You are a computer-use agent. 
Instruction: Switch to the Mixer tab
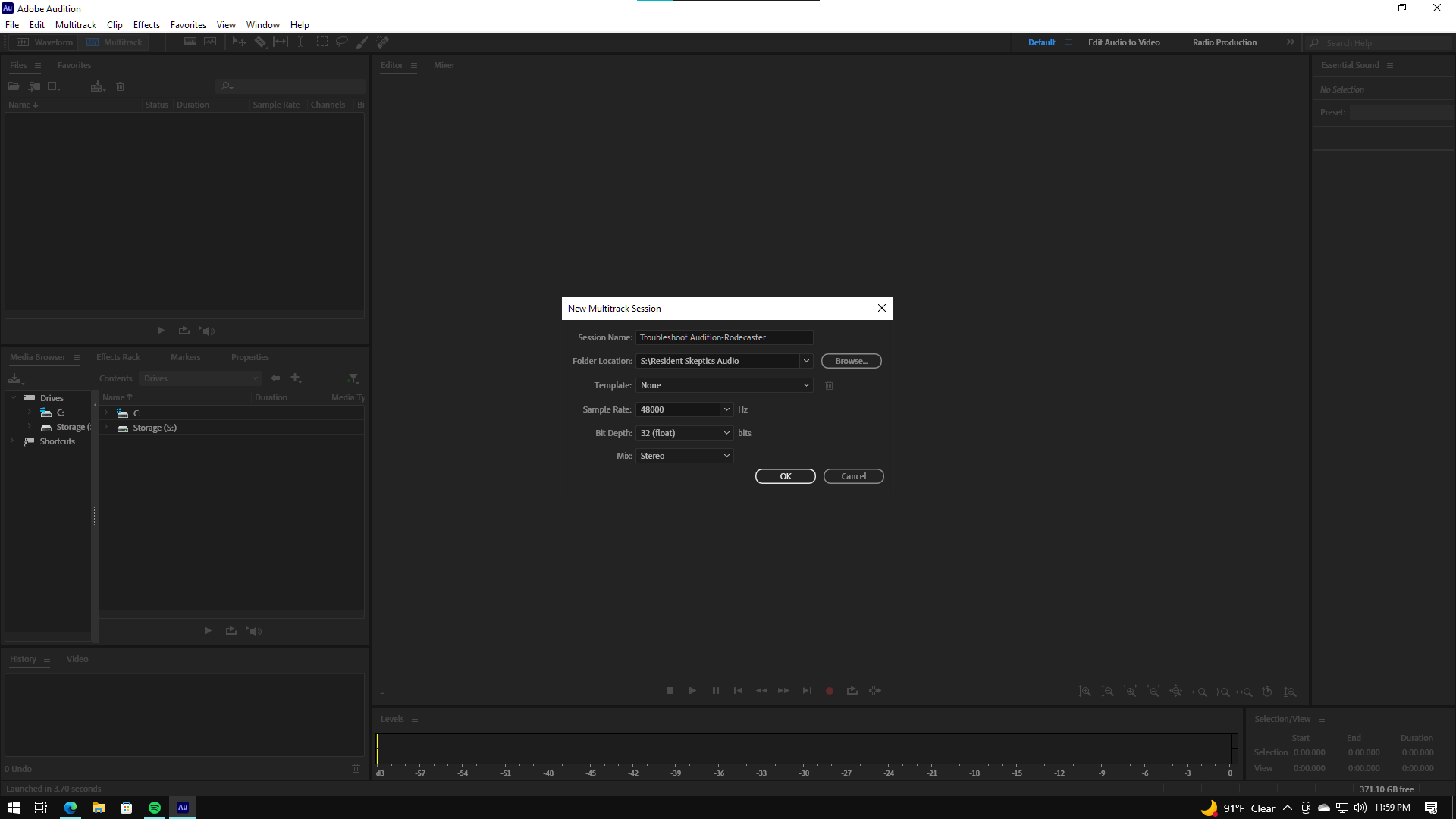[x=444, y=65]
